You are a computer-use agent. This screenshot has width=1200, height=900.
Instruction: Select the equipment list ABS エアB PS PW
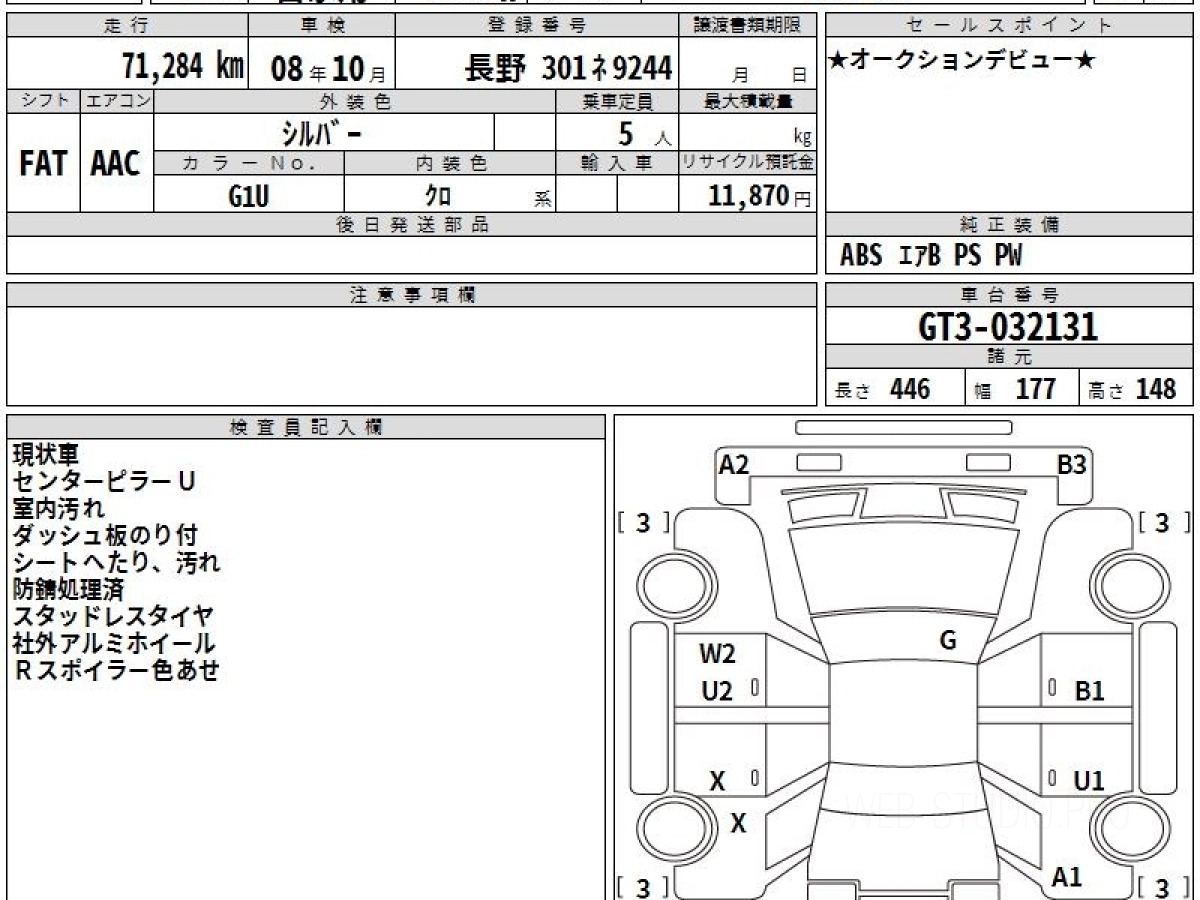pyautogui.click(x=931, y=256)
